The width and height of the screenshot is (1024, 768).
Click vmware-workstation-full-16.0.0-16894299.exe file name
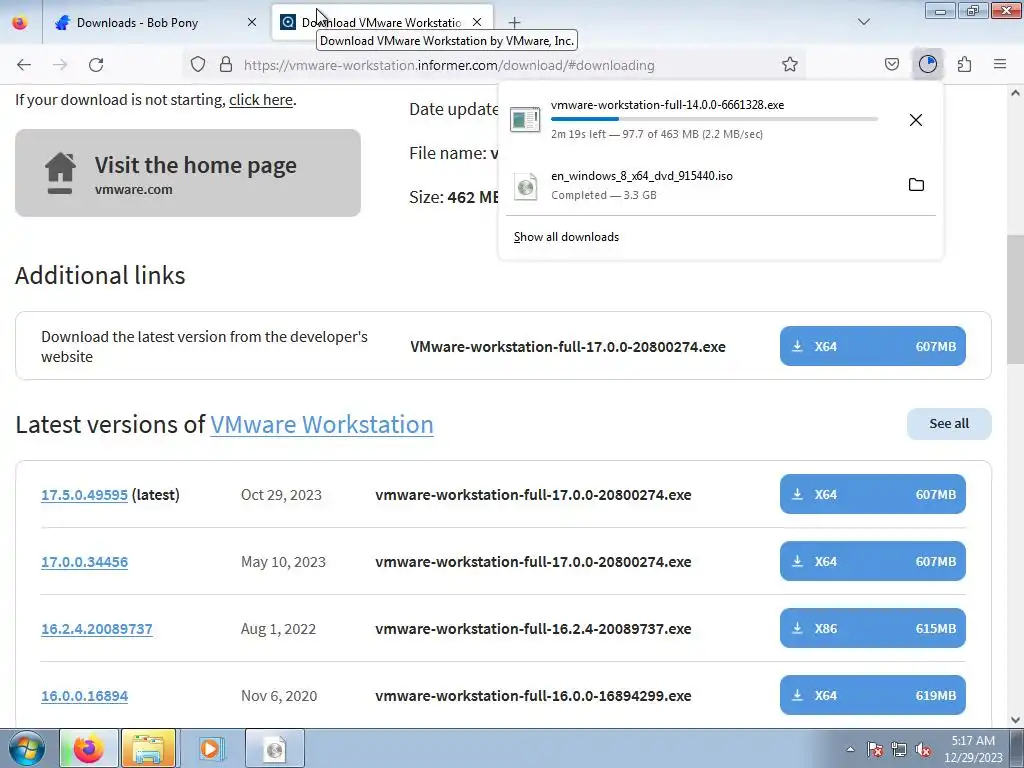click(533, 696)
